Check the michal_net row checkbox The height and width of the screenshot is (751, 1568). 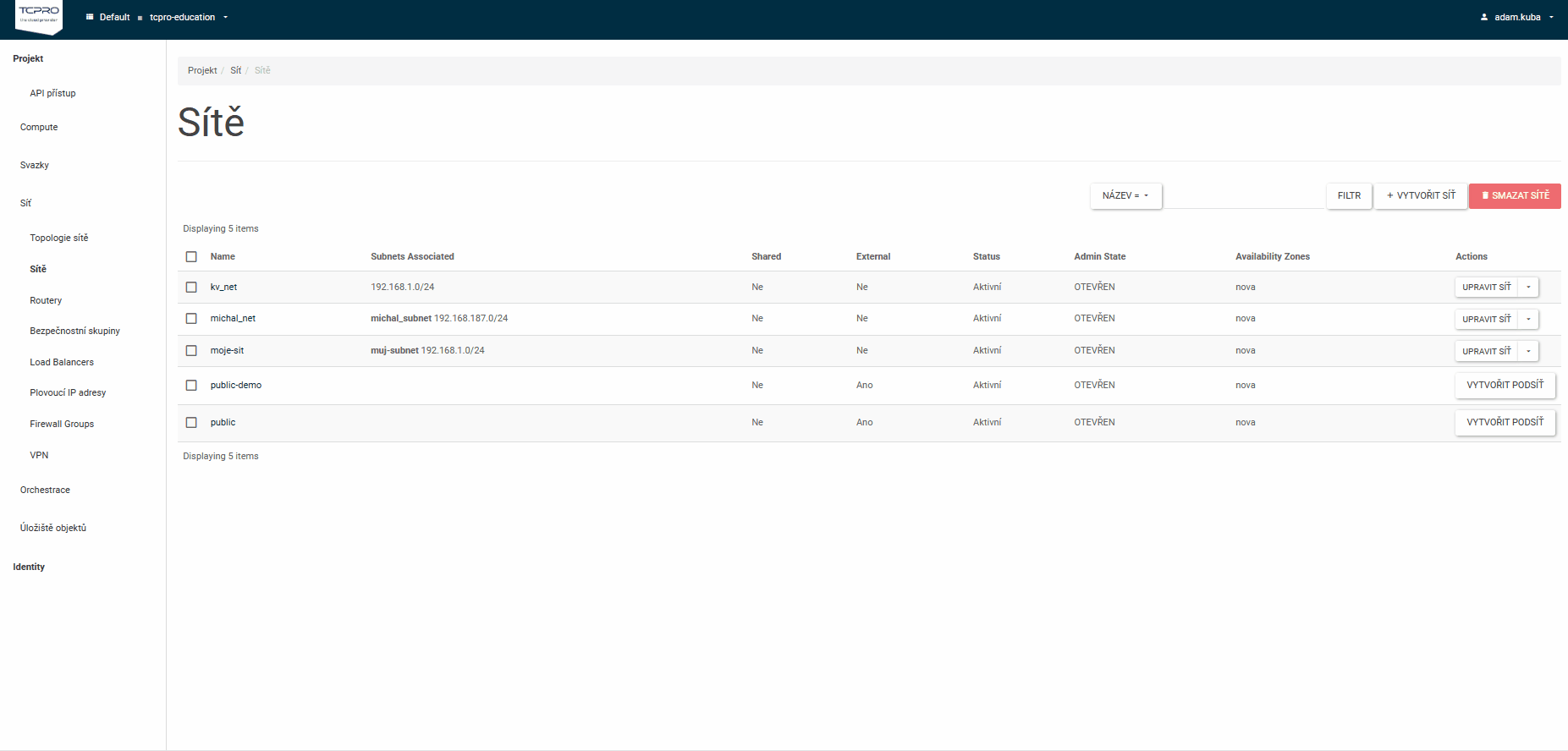tap(191, 318)
